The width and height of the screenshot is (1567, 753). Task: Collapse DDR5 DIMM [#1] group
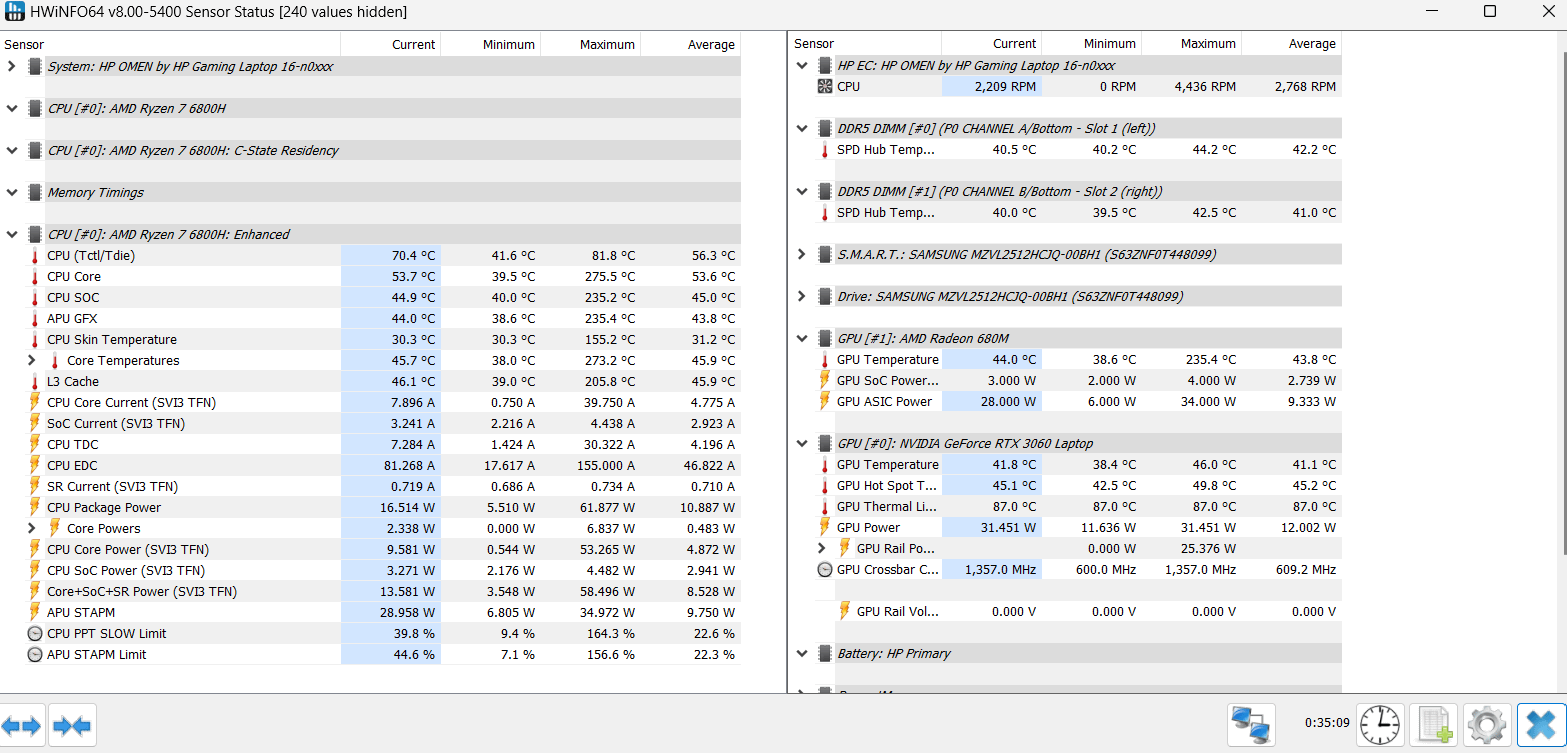coord(802,191)
